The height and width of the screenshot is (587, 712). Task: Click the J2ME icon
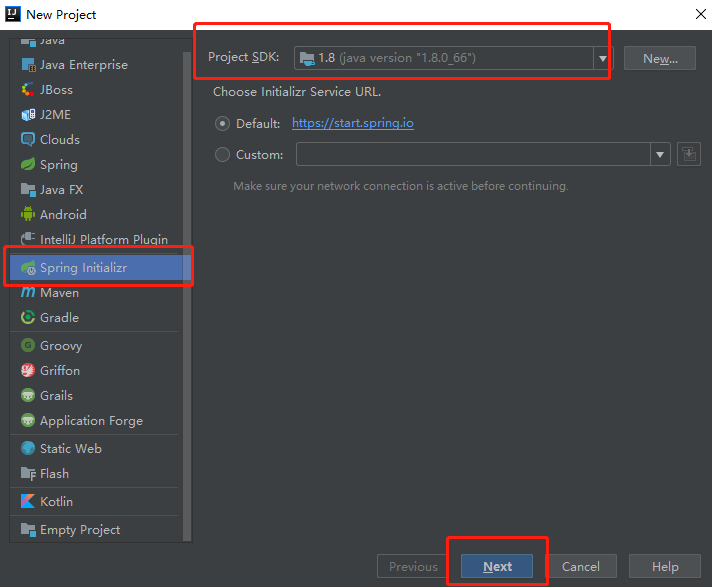tap(28, 114)
